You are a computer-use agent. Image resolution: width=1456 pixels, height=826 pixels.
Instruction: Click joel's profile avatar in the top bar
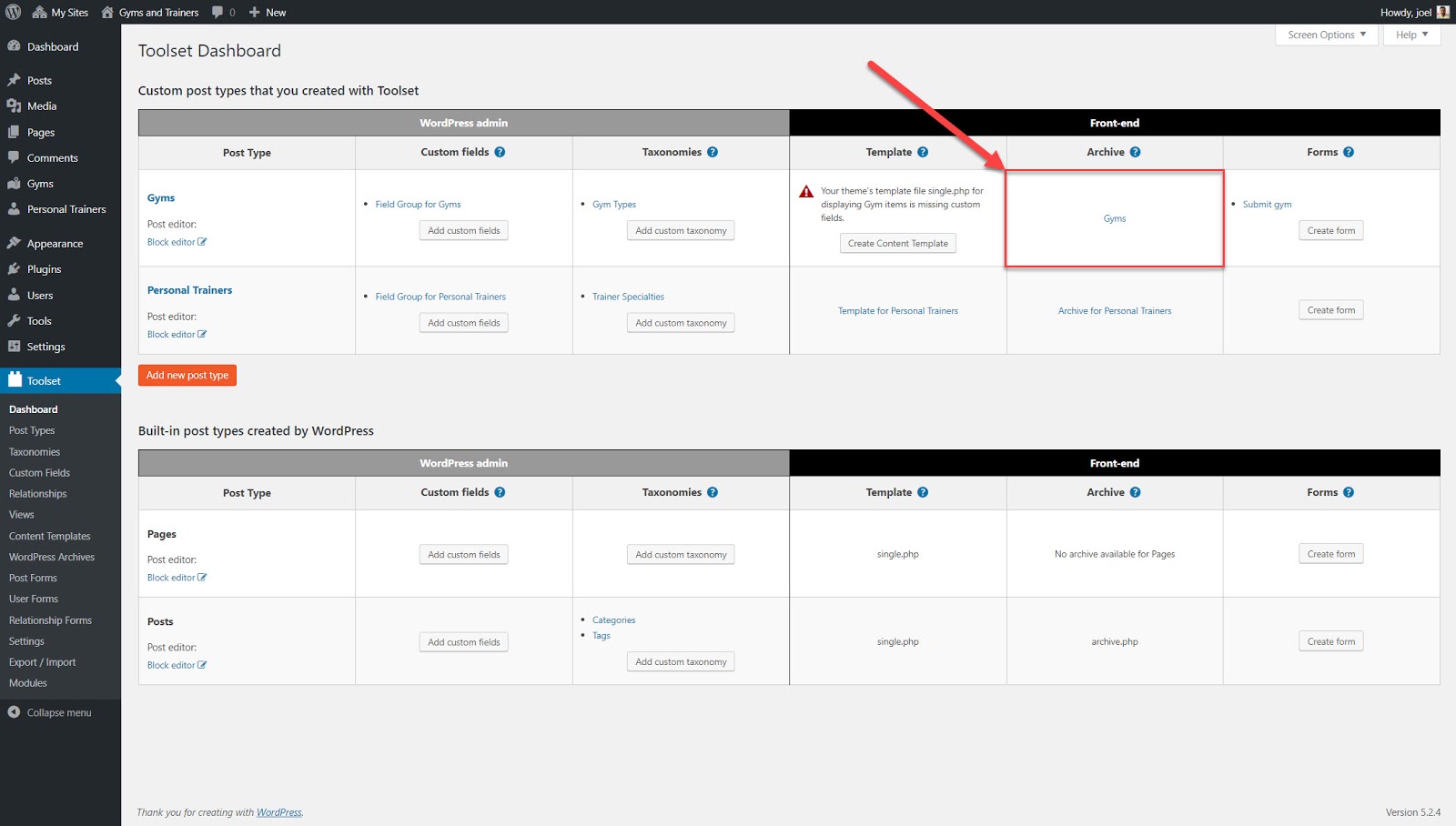1441,12
